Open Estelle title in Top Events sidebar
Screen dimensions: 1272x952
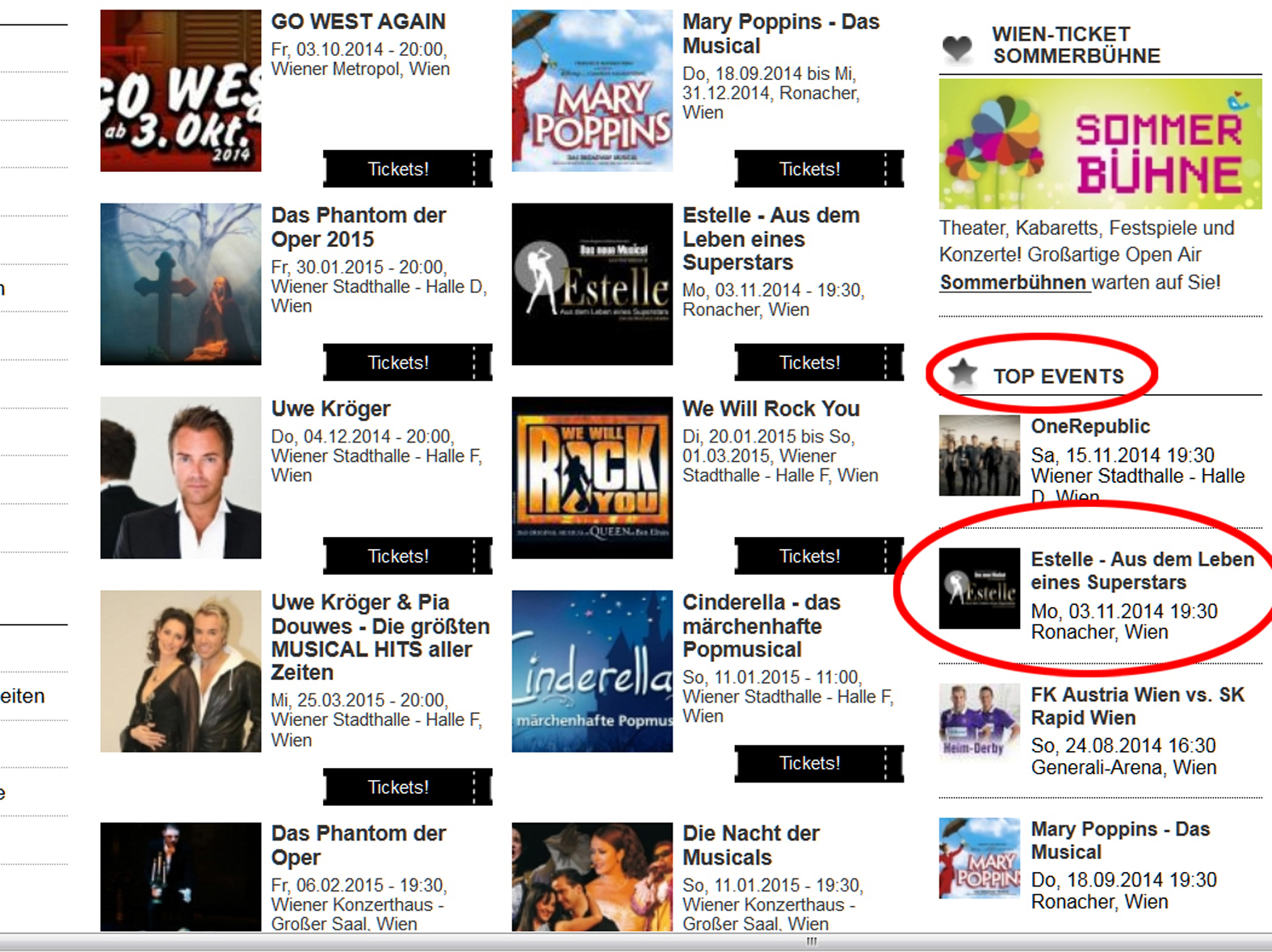1142,571
